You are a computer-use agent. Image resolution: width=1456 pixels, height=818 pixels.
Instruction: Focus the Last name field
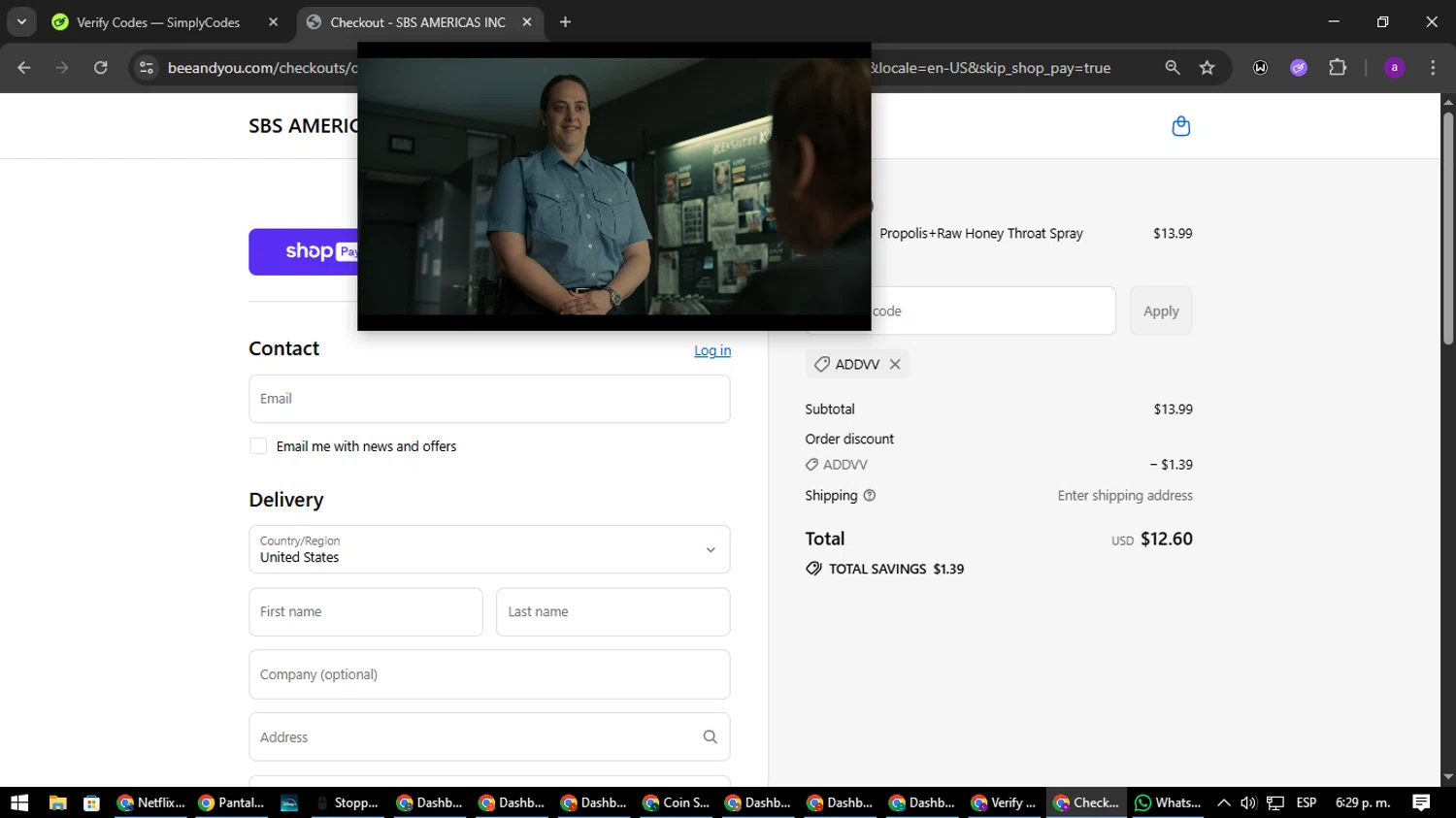[x=613, y=612]
